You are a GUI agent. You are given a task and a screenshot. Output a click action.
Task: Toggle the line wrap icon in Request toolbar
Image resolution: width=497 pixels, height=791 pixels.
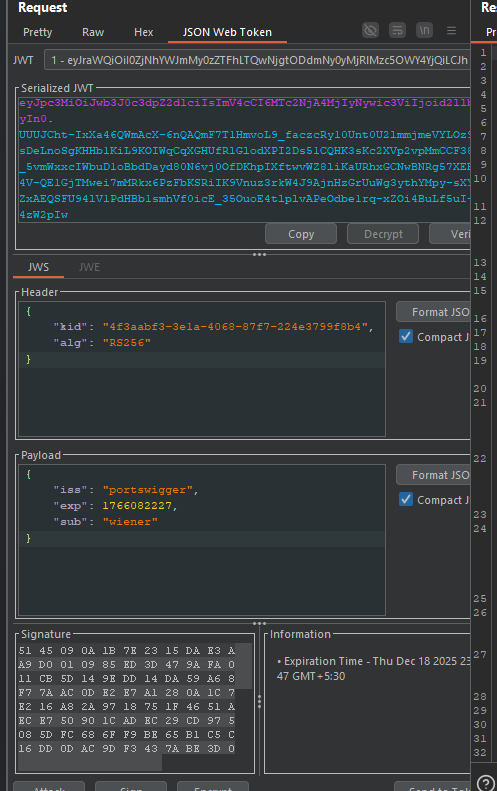pos(398,30)
